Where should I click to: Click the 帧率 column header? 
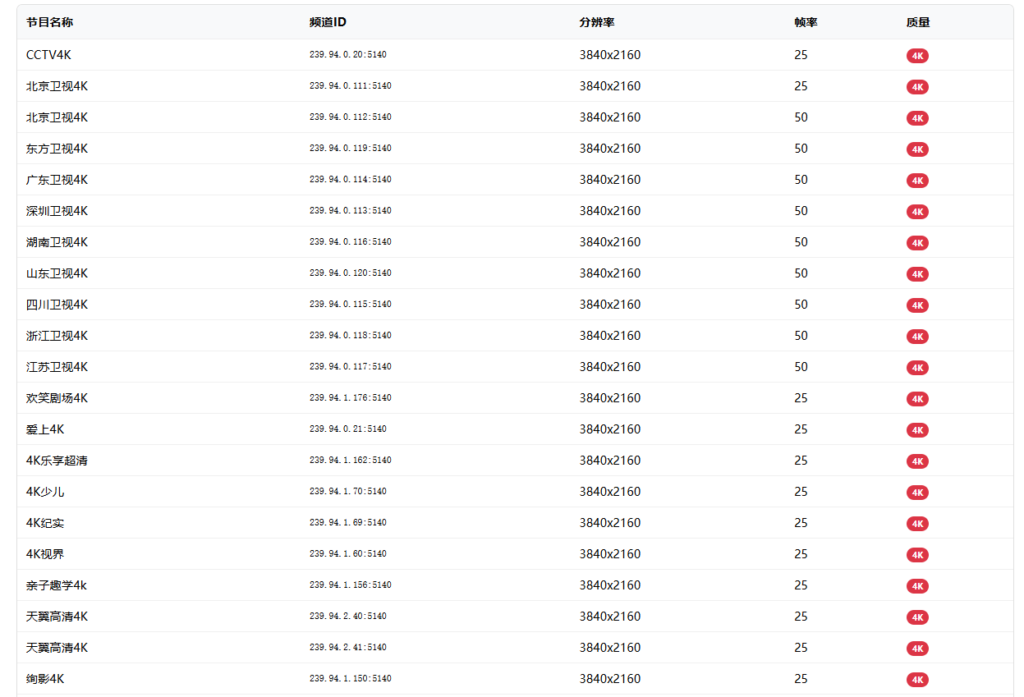[x=806, y=22]
